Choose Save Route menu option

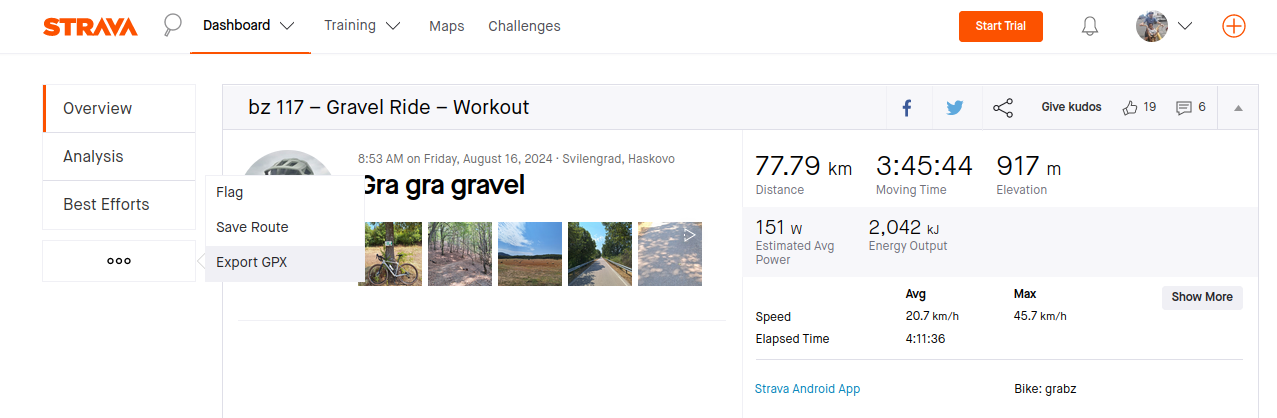[x=252, y=228]
